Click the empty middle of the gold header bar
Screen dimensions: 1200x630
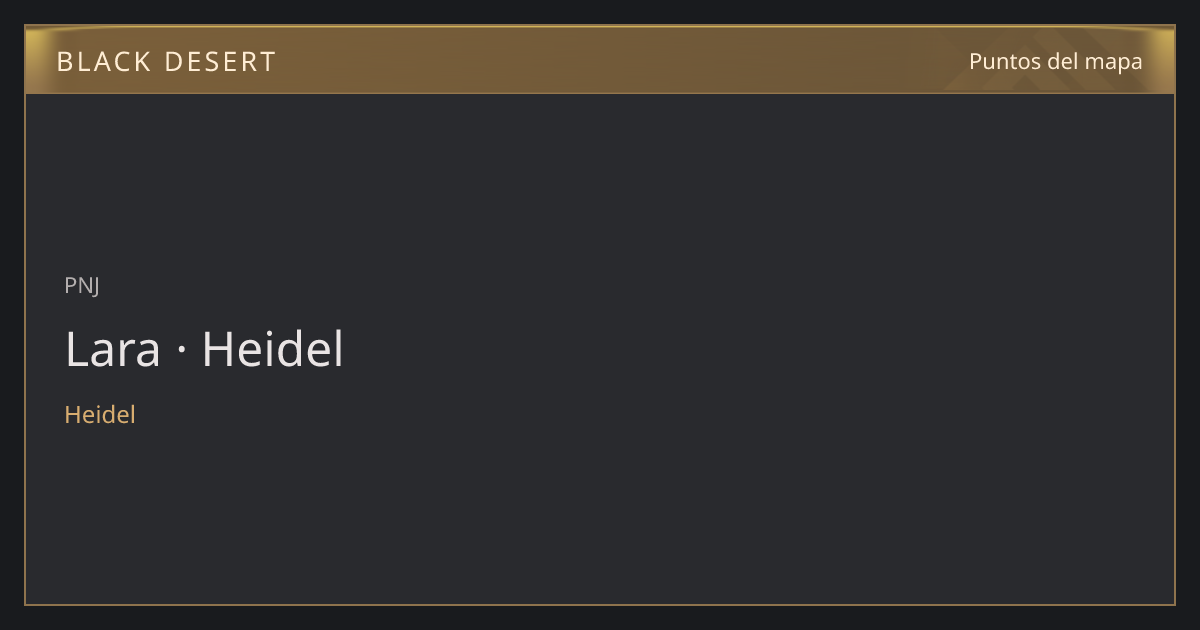pos(600,60)
